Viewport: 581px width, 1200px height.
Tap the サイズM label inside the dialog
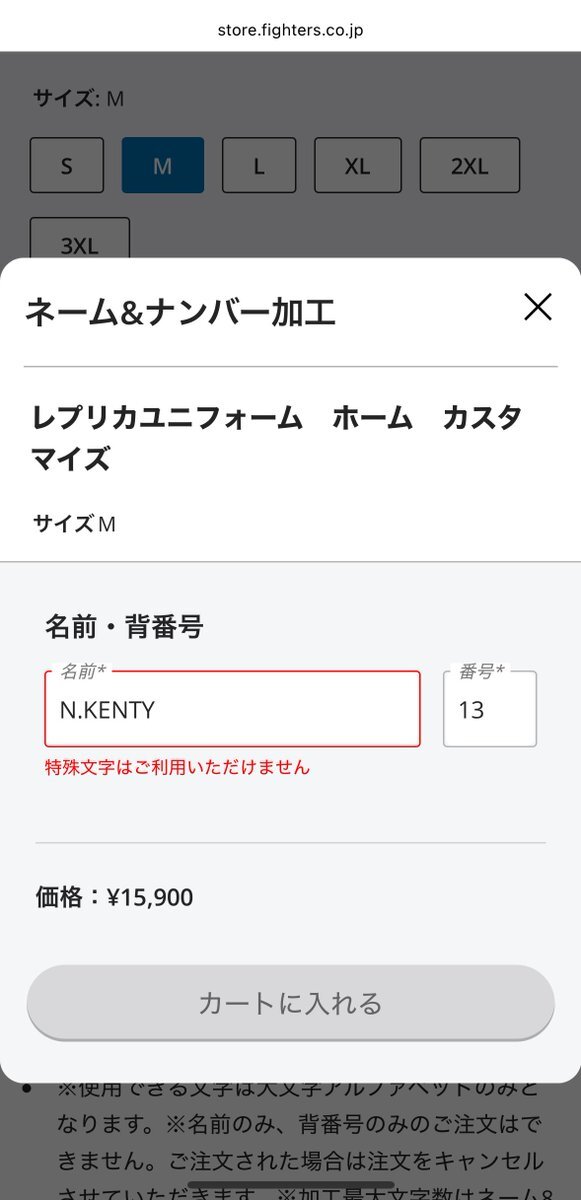pyautogui.click(x=75, y=523)
